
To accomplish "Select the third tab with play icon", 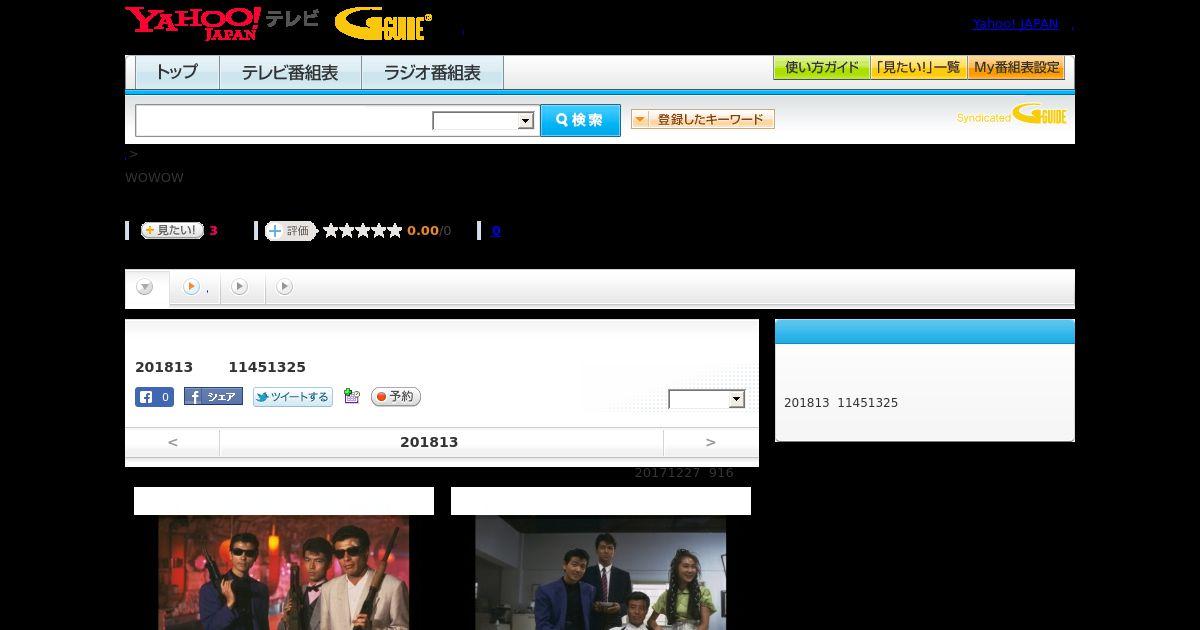I will [x=240, y=287].
